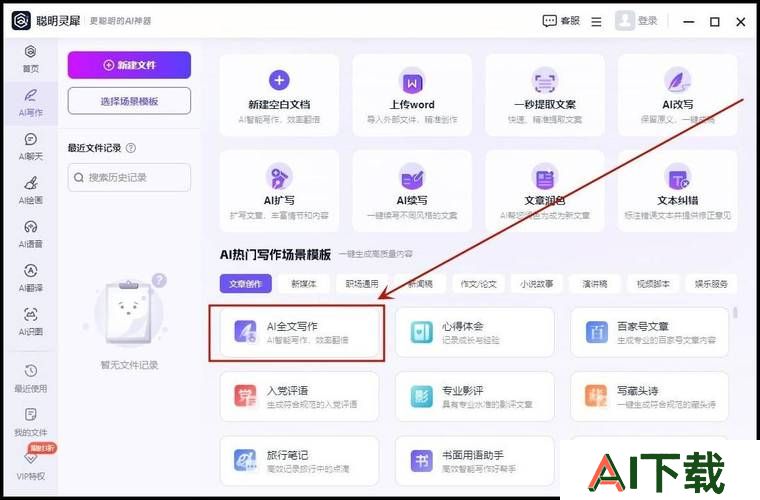Click the template list vertical scrollbar
Viewport: 760px width, 500px height.
(x=735, y=313)
